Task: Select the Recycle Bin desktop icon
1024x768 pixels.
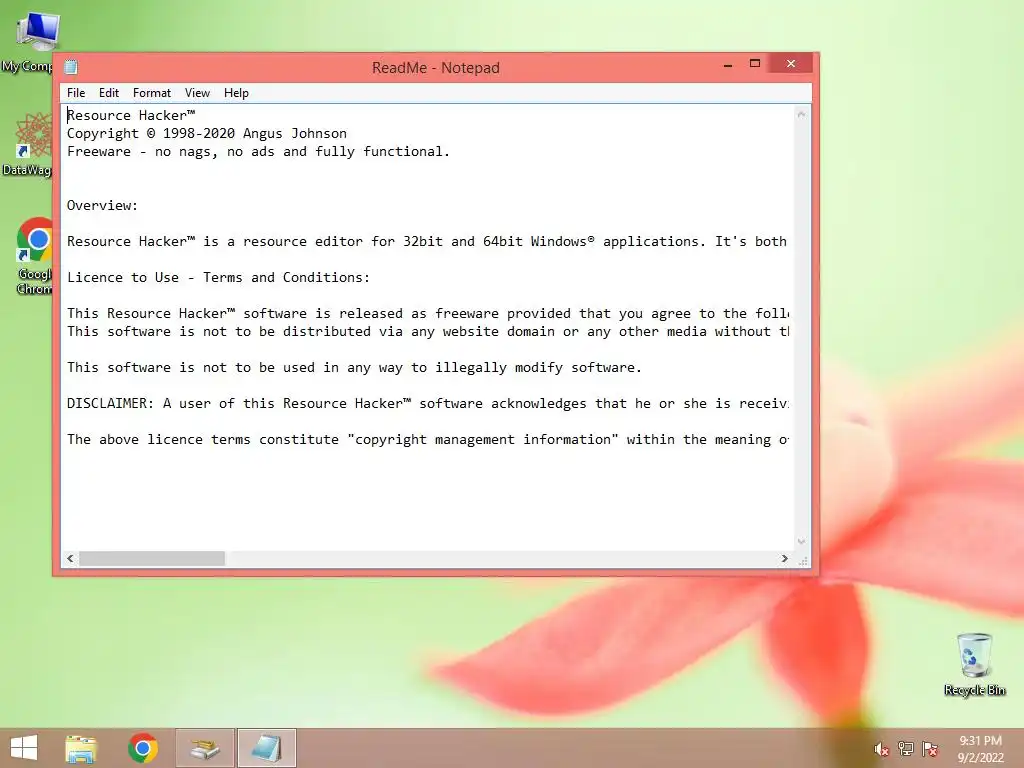Action: pyautogui.click(x=974, y=664)
